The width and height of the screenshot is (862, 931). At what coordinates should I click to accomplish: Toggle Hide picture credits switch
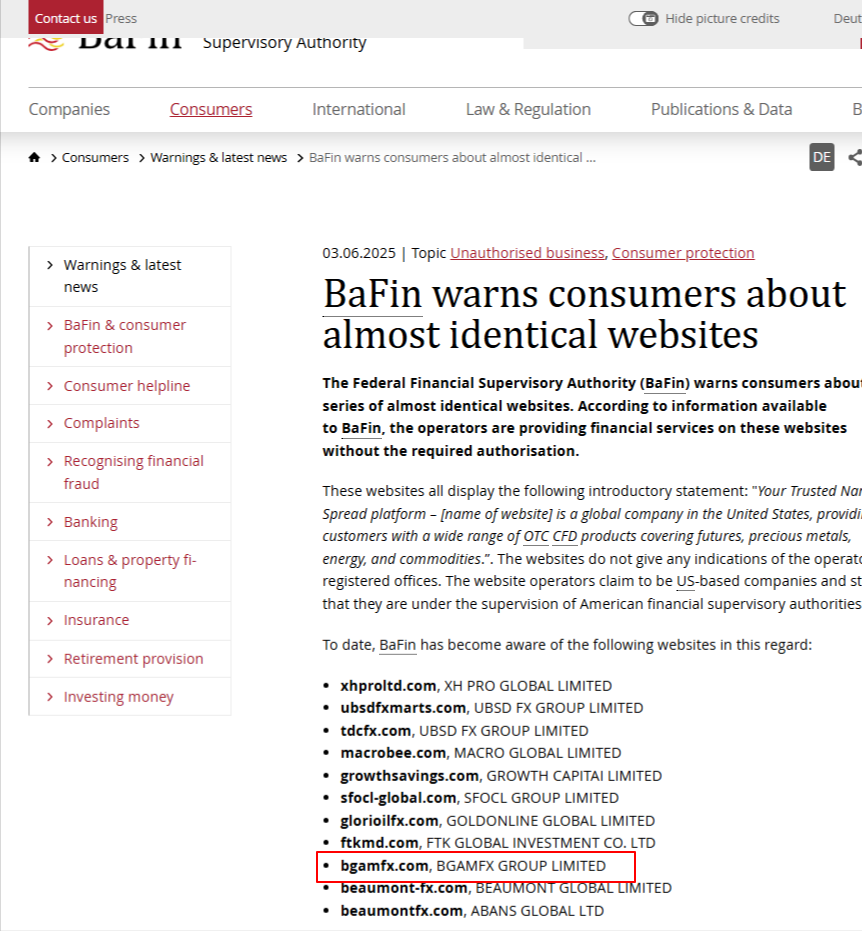pyautogui.click(x=643, y=18)
